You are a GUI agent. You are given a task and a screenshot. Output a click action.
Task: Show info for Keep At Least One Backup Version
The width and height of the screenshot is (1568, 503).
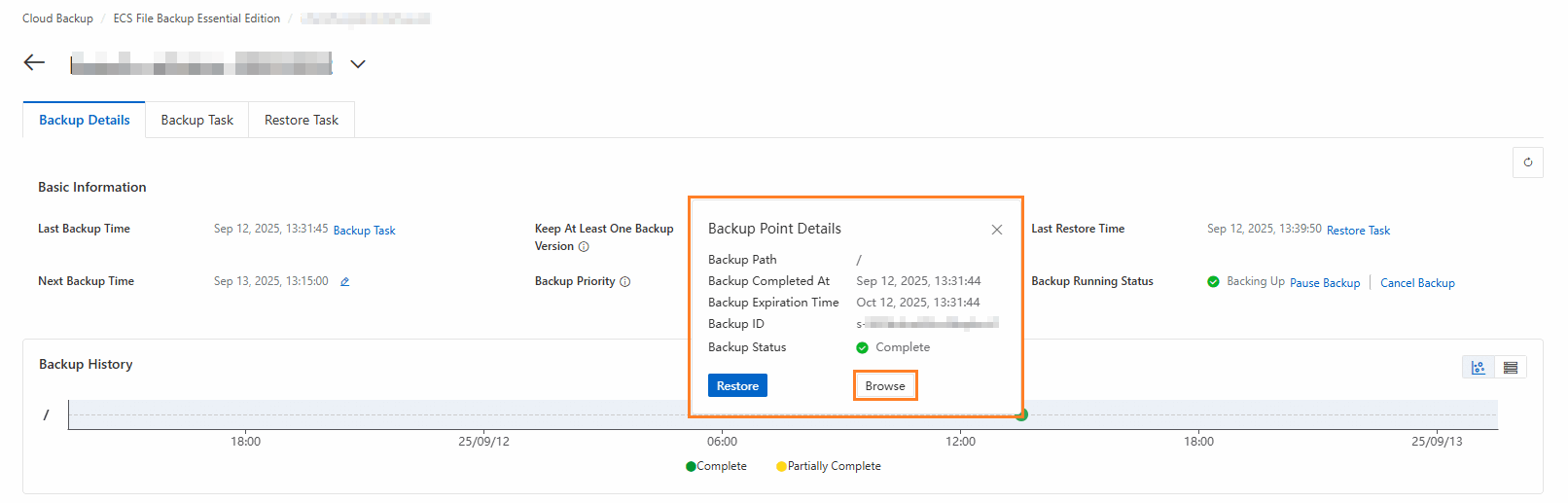(x=584, y=247)
